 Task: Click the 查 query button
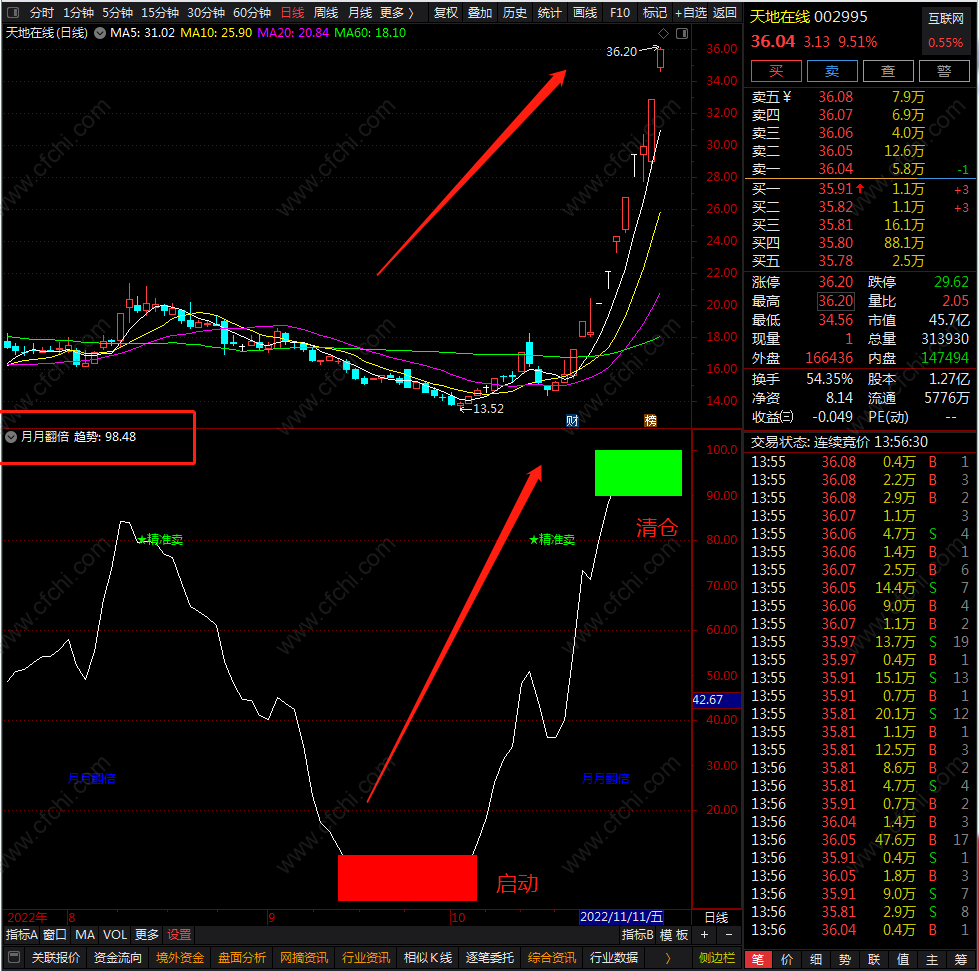888,71
